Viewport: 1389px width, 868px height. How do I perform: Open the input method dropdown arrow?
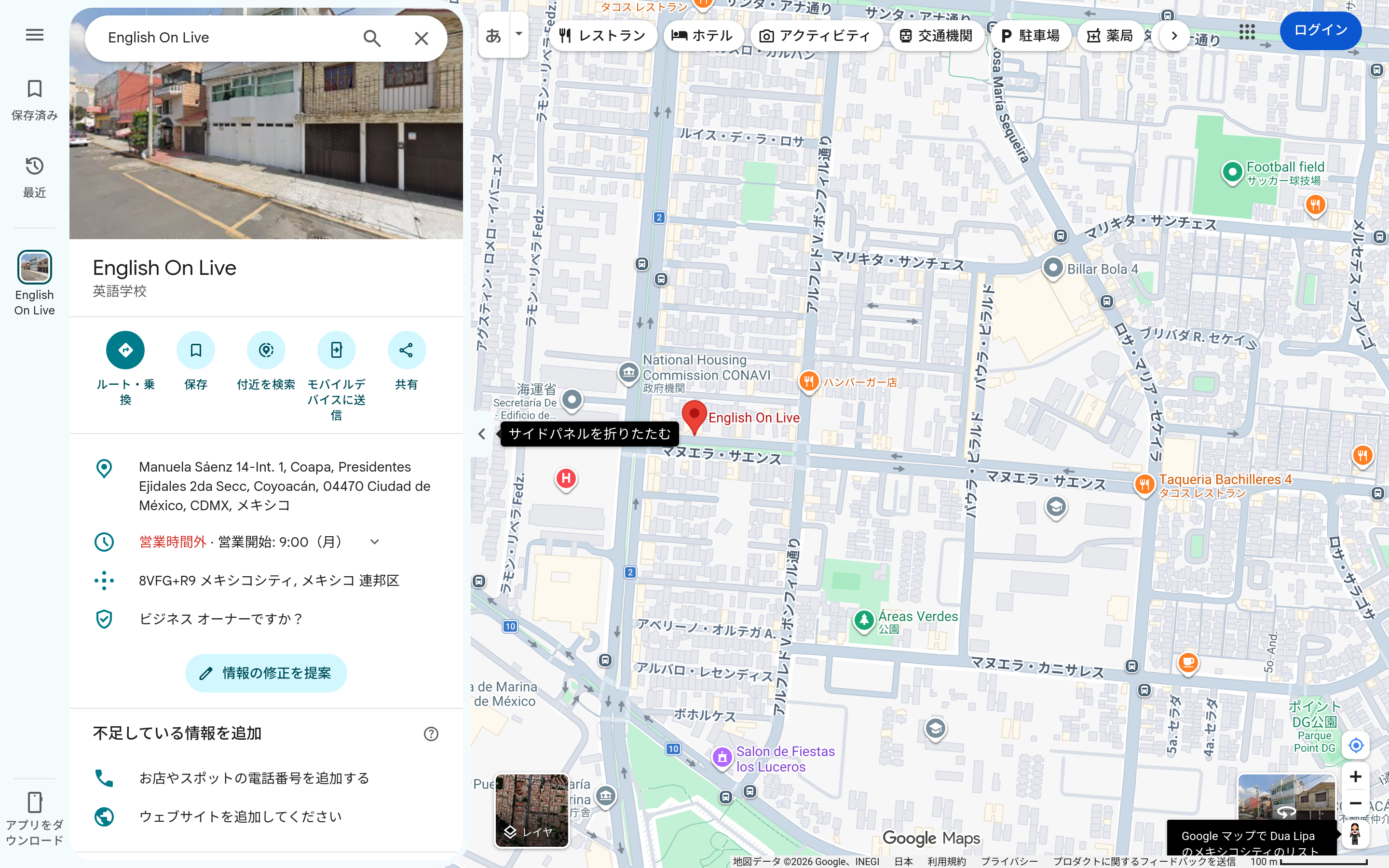point(519,34)
